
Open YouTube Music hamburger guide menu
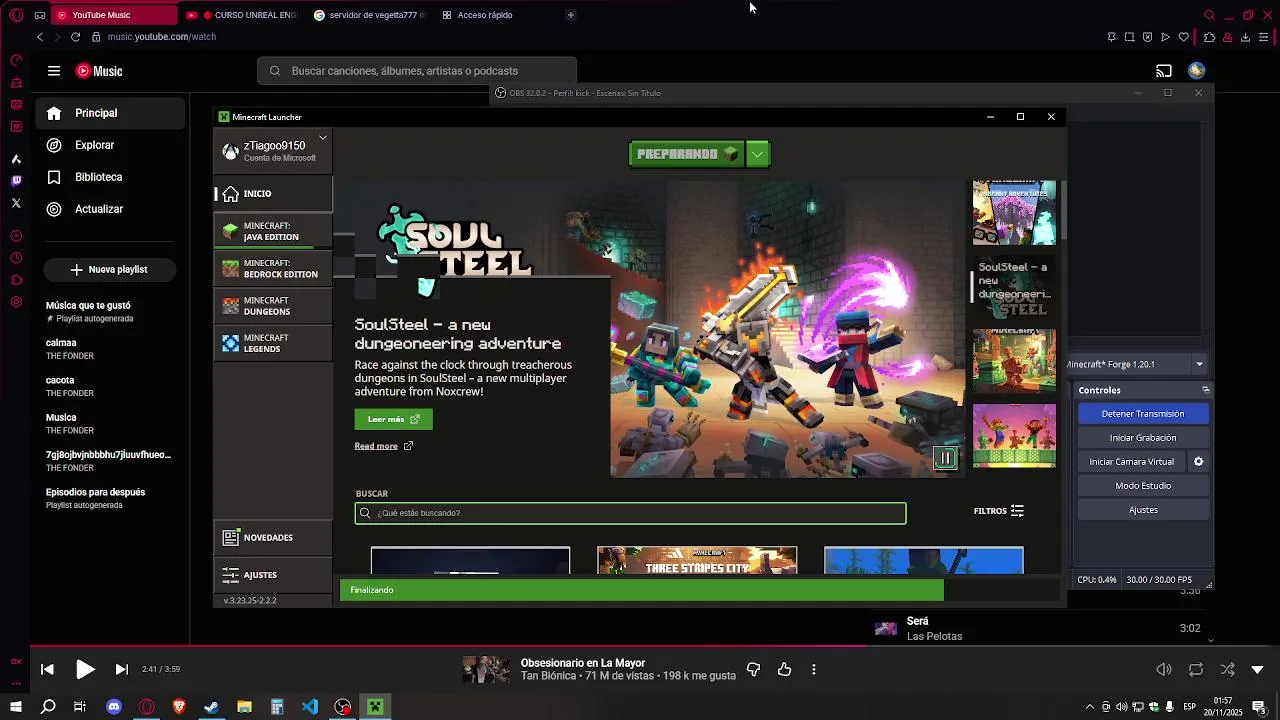coord(54,71)
